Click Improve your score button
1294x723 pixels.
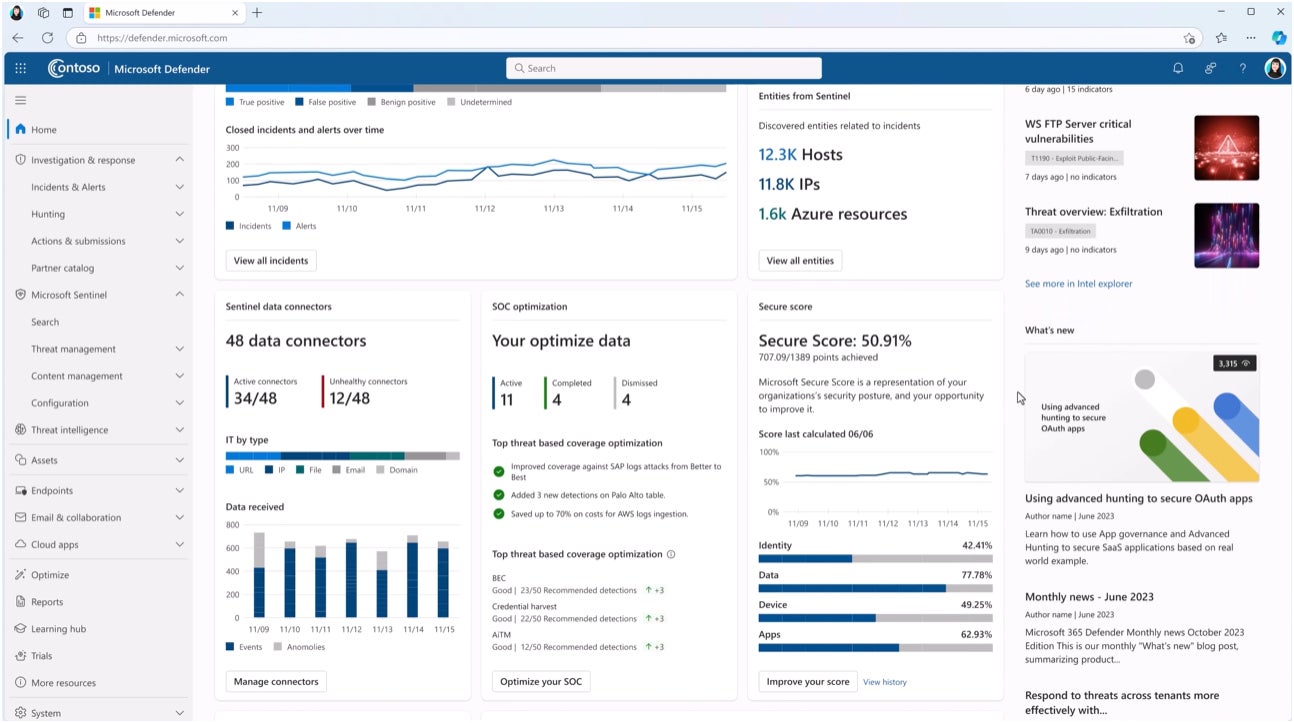click(808, 682)
